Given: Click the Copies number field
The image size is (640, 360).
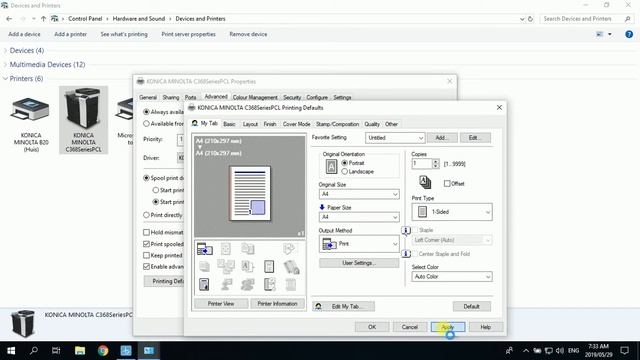Looking at the screenshot, I should point(422,164).
